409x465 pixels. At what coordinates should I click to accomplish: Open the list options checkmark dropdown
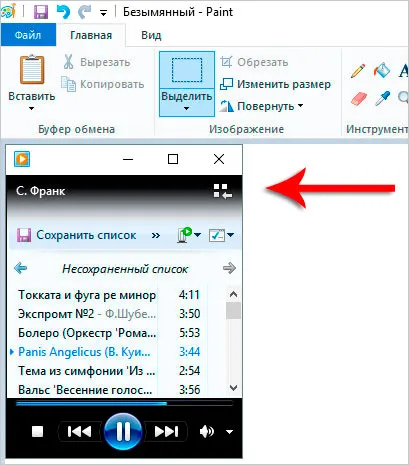pyautogui.click(x=221, y=235)
